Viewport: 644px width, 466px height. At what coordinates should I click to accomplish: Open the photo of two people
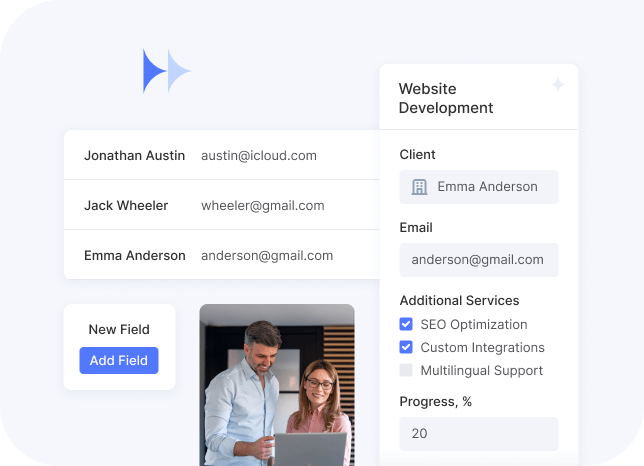point(277,385)
